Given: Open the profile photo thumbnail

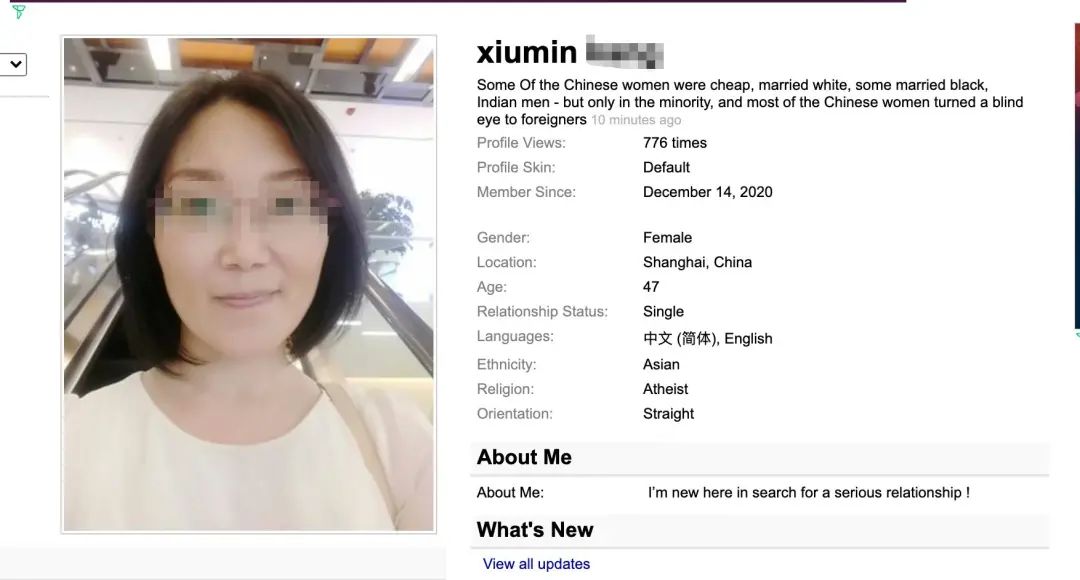Looking at the screenshot, I should [249, 284].
